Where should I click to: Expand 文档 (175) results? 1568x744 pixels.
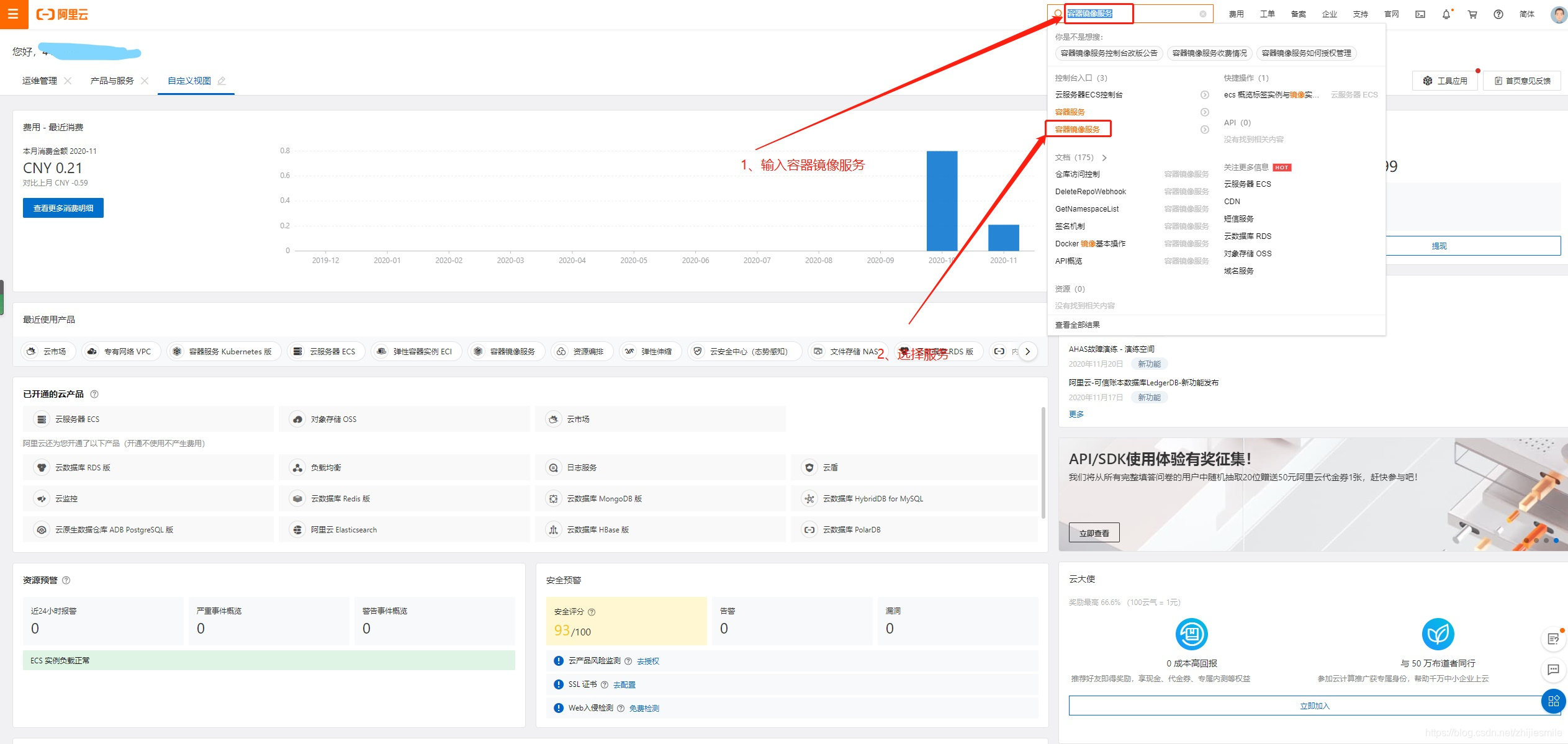(x=1104, y=158)
